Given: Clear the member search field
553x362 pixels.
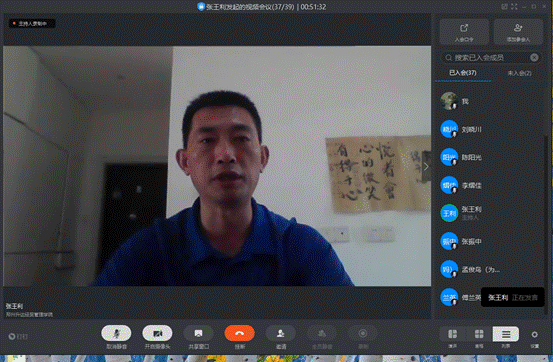Looking at the screenshot, I should click(x=534, y=58).
